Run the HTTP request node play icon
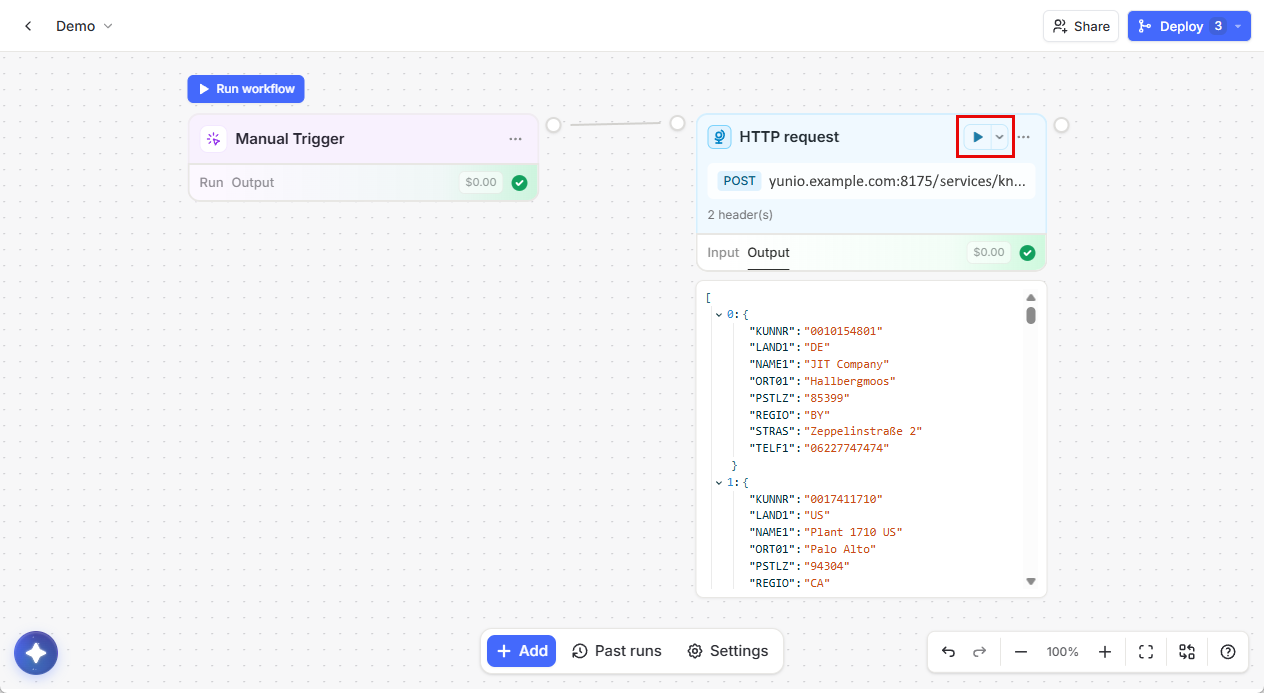 tap(977, 137)
